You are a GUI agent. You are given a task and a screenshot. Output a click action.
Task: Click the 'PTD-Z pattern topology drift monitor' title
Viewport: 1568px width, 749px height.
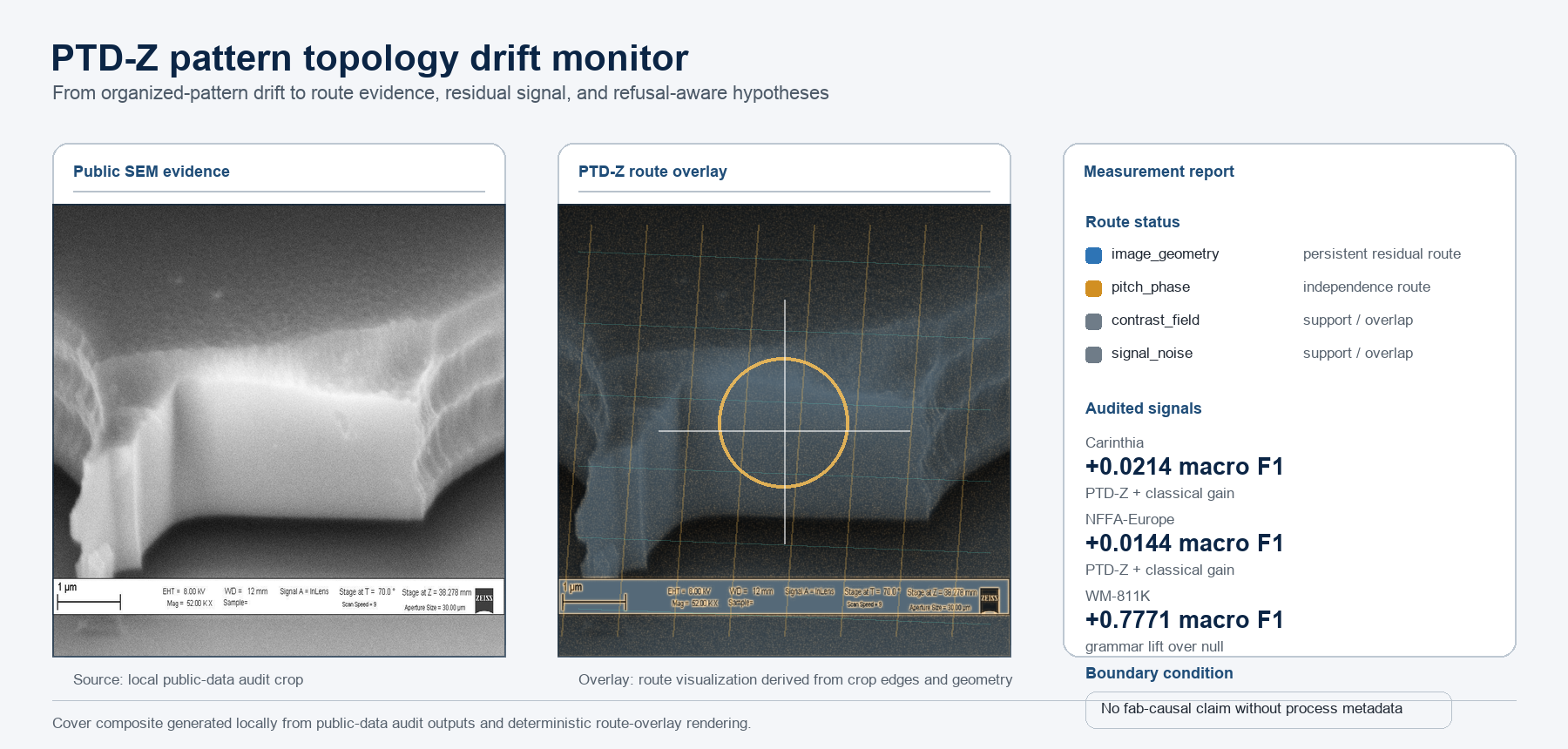pos(369,58)
